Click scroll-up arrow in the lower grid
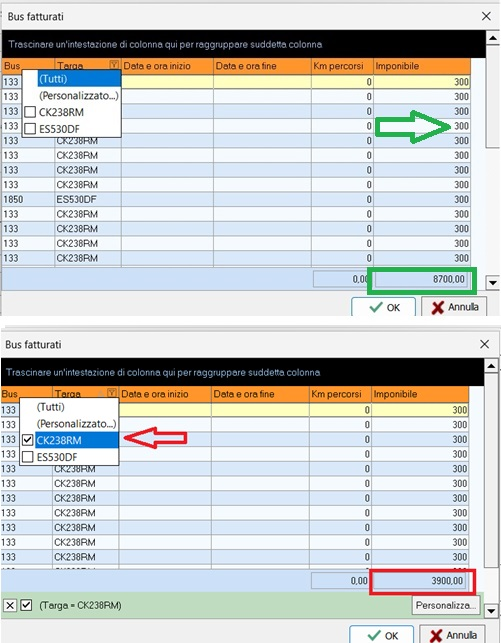The image size is (501, 643). (491, 366)
